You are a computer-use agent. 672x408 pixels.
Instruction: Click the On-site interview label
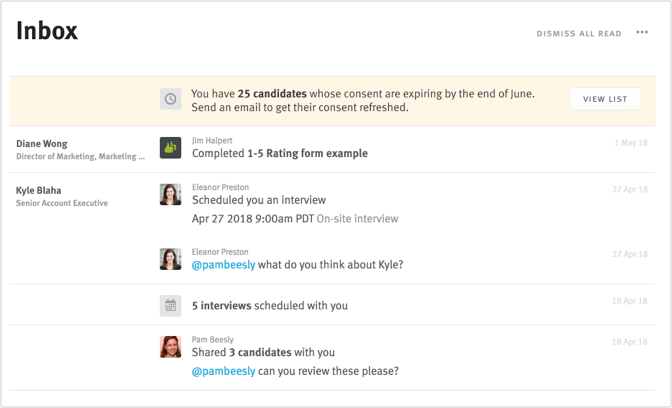[357, 219]
